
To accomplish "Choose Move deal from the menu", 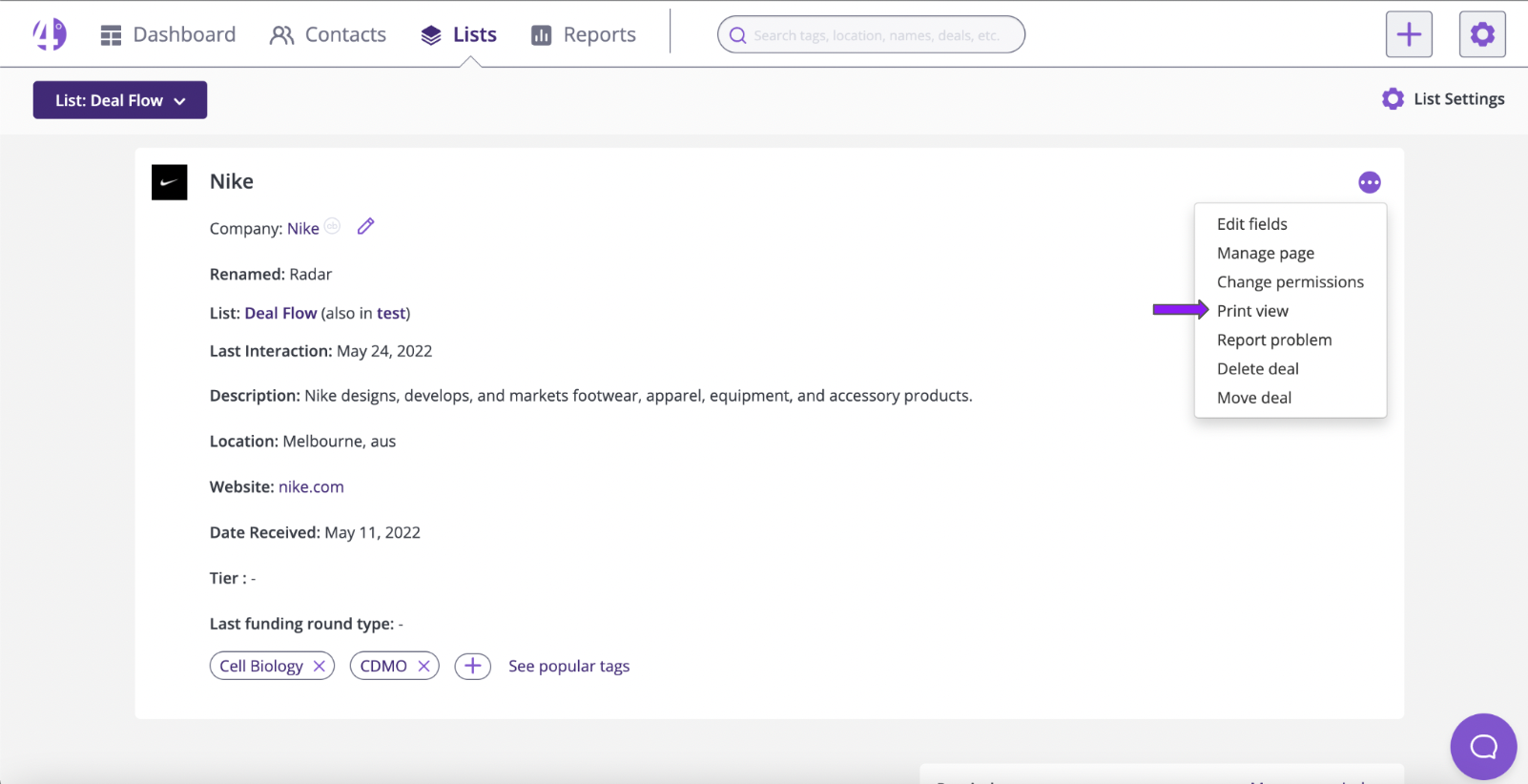I will tap(1254, 398).
